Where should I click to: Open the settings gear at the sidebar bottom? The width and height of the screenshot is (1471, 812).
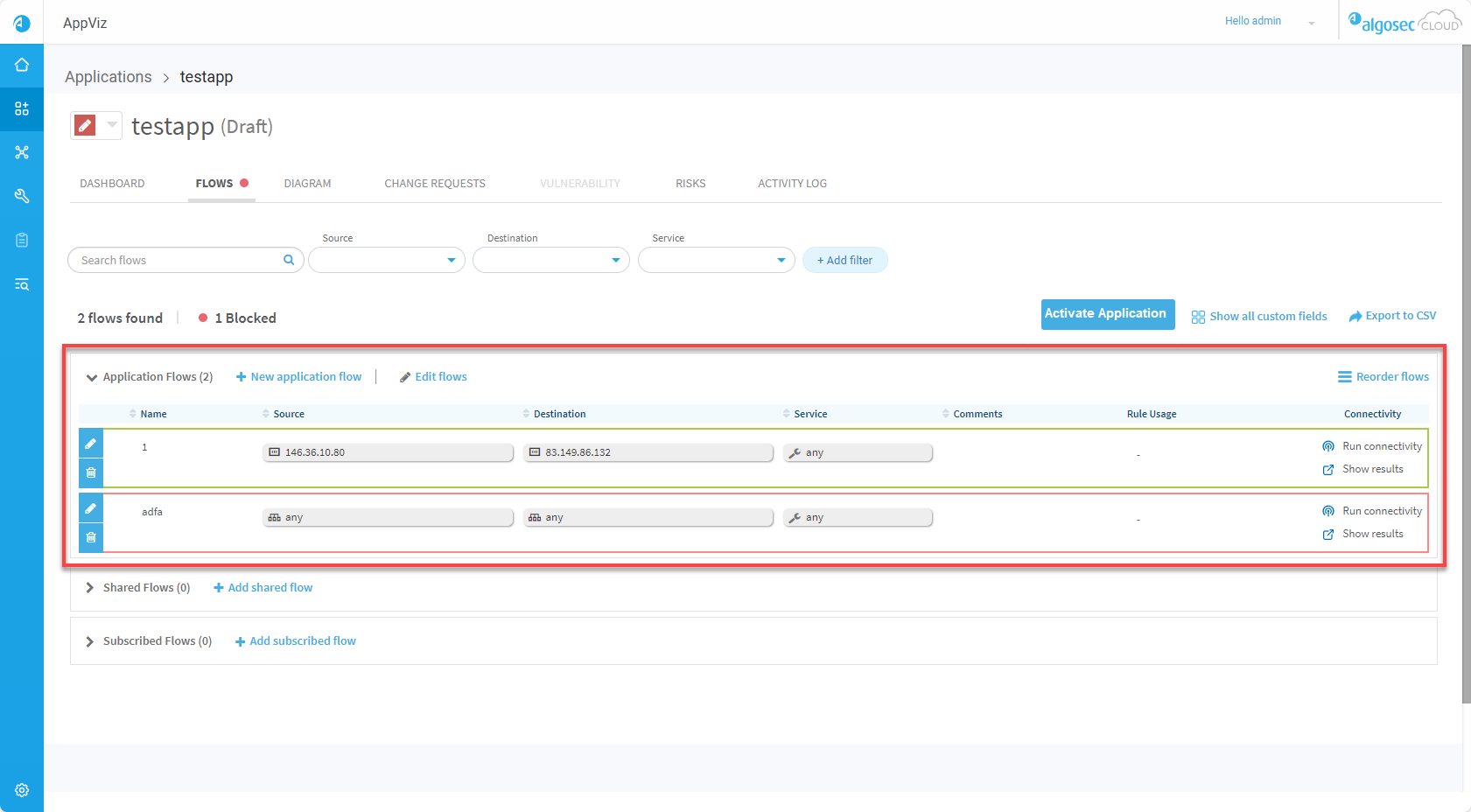[x=22, y=790]
